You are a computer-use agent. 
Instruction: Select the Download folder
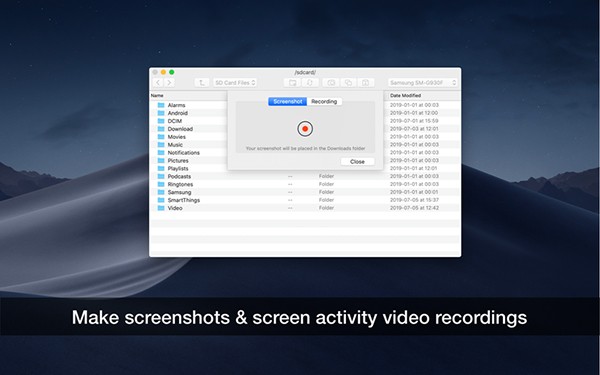click(x=180, y=129)
